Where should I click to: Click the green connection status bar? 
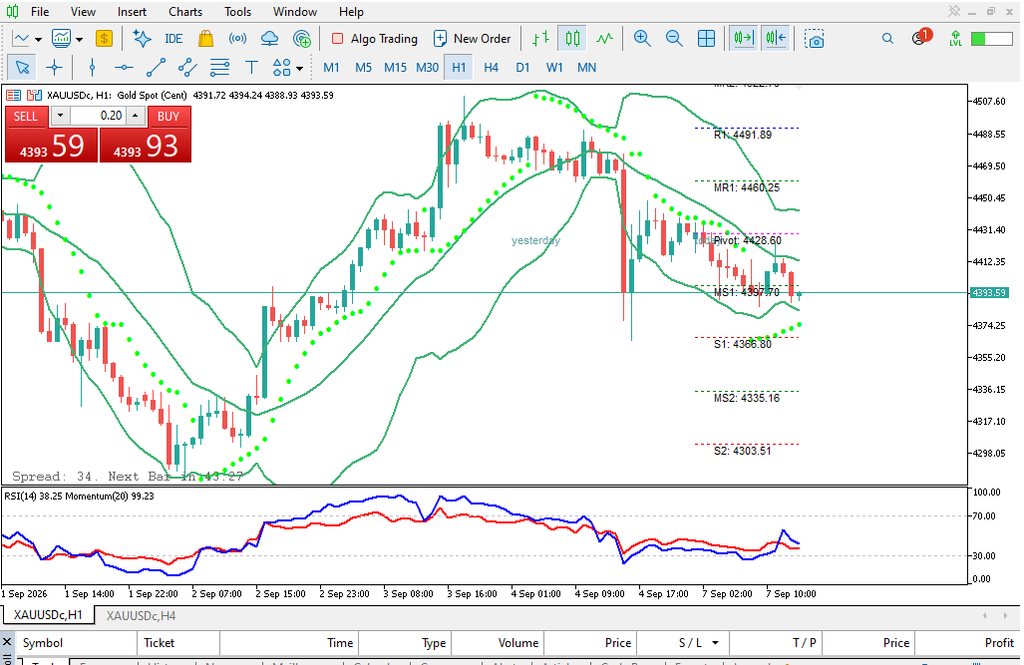pyautogui.click(x=991, y=39)
